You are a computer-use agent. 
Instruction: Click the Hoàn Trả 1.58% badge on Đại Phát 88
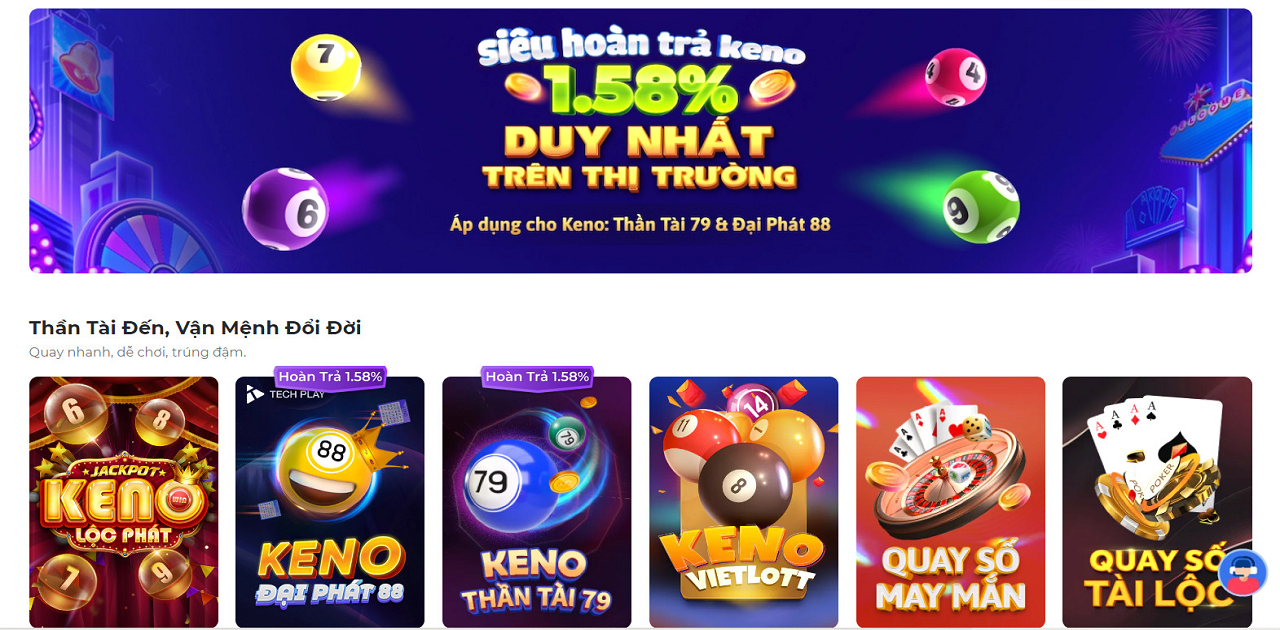coord(330,377)
